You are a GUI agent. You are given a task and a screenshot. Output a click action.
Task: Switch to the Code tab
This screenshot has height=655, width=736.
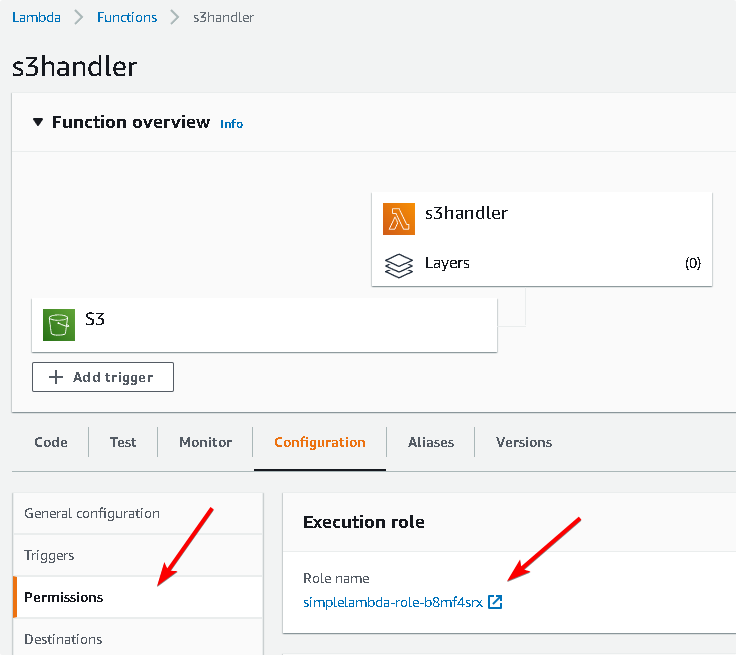click(x=51, y=442)
